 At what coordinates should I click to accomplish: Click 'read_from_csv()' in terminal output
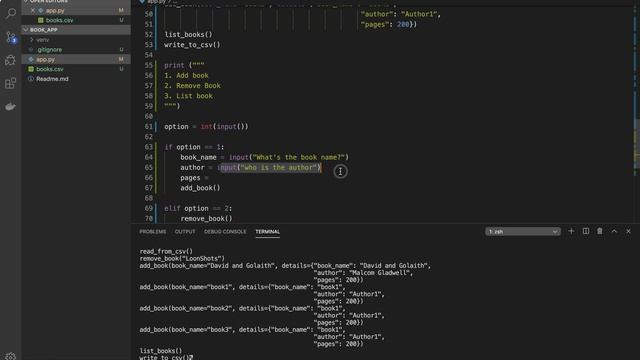pyautogui.click(x=166, y=251)
